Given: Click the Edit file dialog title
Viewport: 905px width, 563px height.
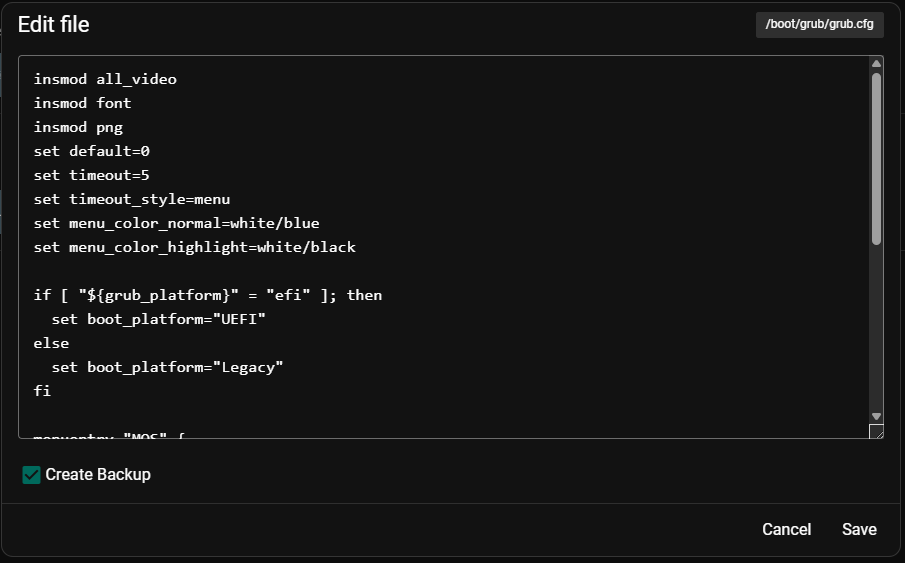Looking at the screenshot, I should point(54,25).
